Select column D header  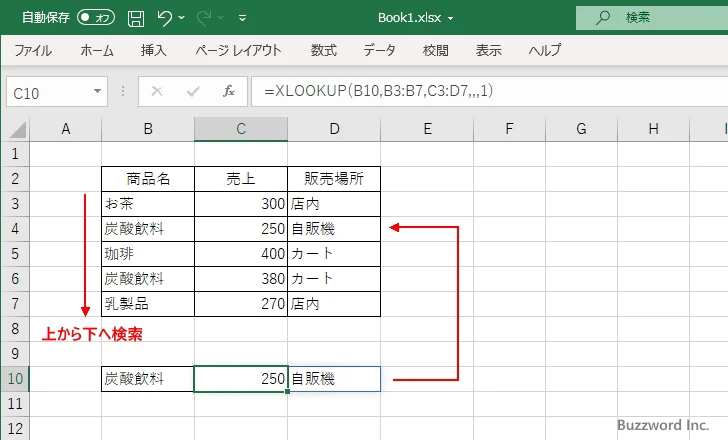[x=334, y=129]
